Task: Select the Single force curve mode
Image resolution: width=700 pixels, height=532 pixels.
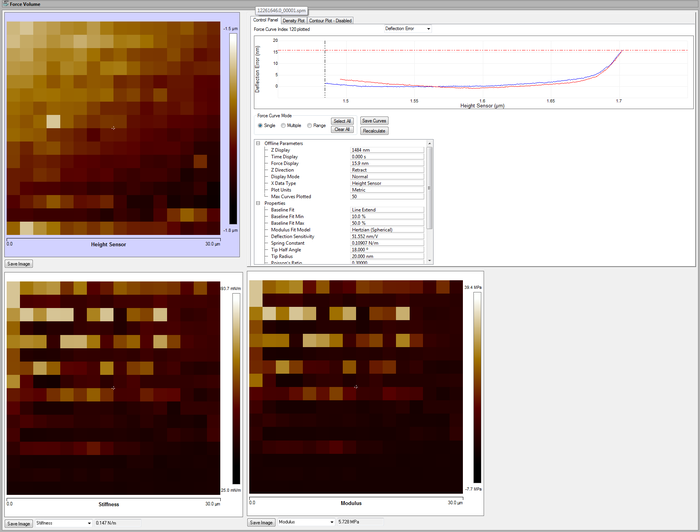Action: click(260, 125)
